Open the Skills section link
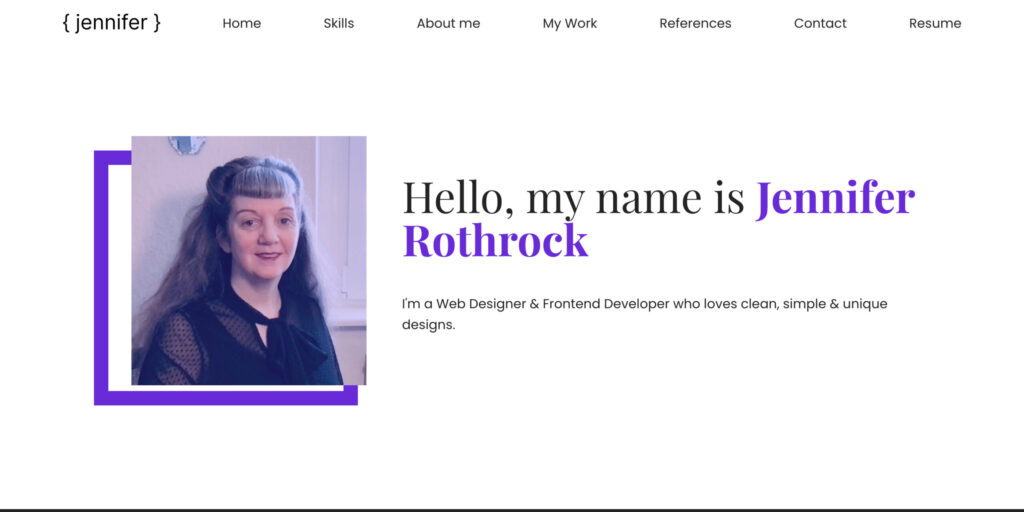The width and height of the screenshot is (1024, 512). click(338, 23)
